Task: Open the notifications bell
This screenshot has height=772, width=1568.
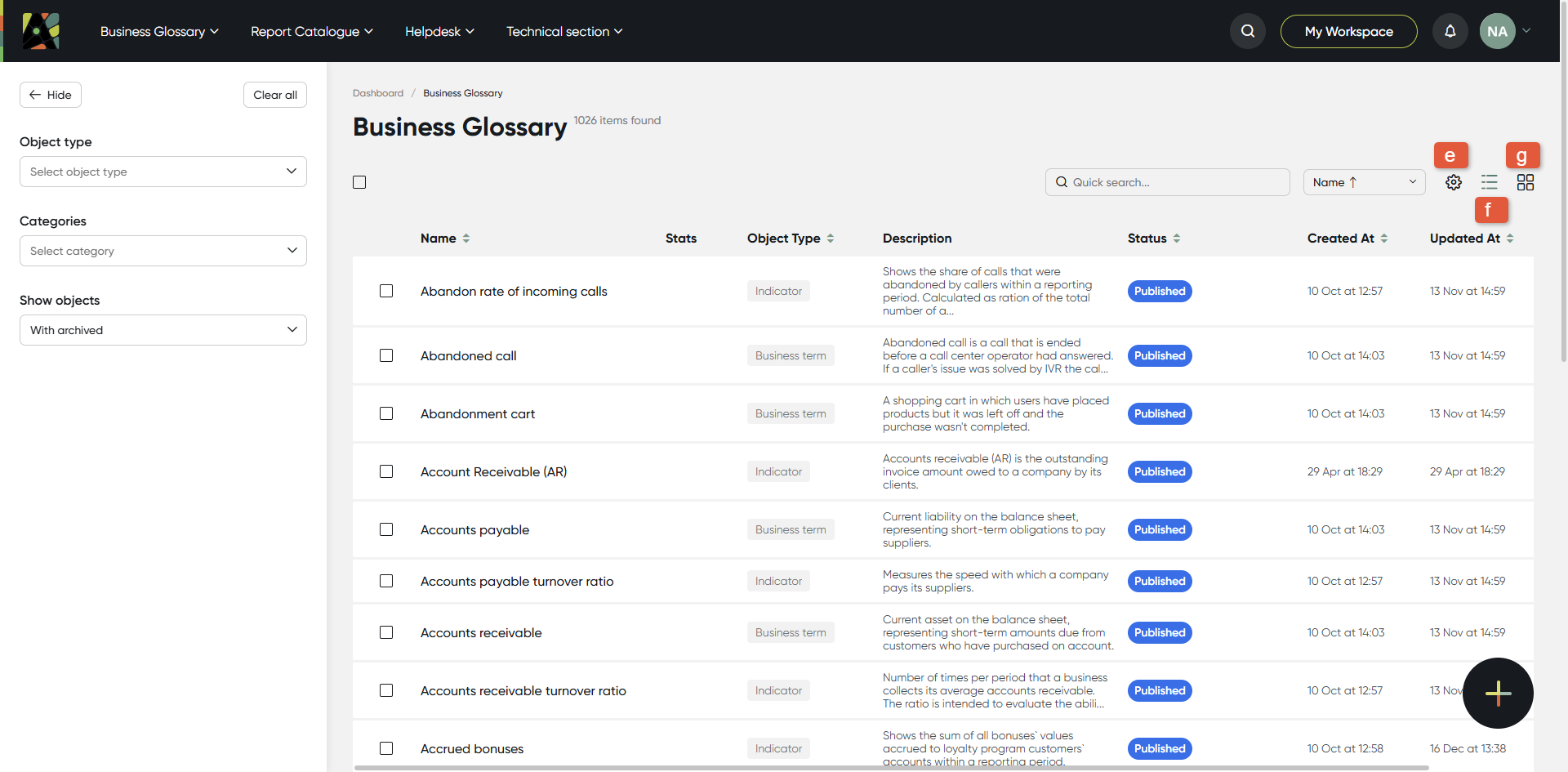Action: tap(1450, 31)
